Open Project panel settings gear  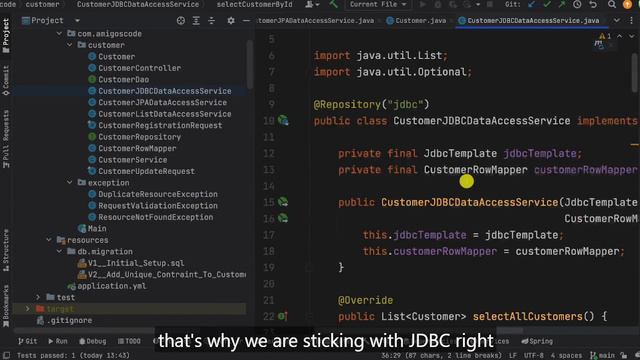[x=231, y=20]
